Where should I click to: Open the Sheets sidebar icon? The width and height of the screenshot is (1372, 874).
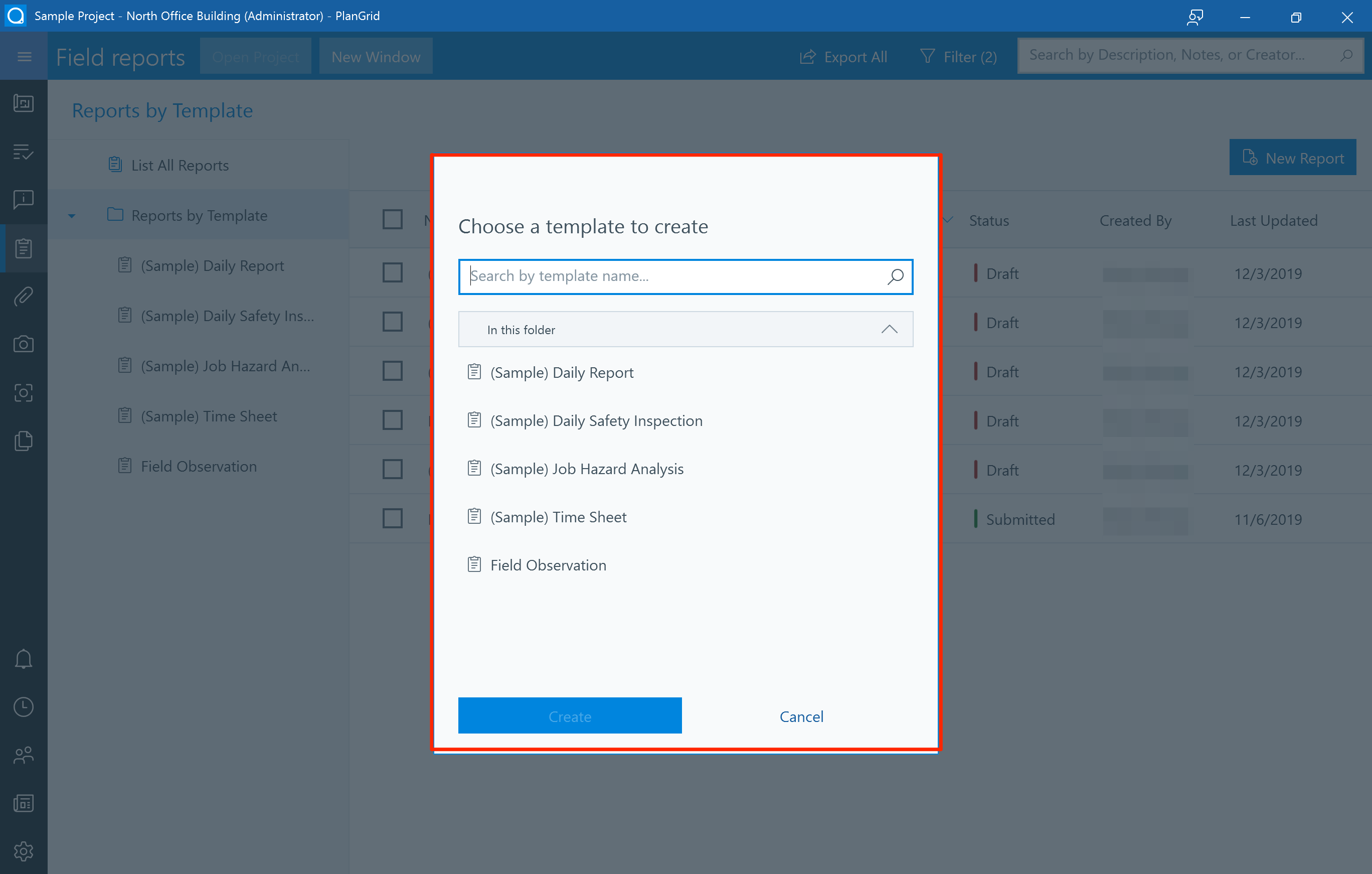click(x=24, y=103)
